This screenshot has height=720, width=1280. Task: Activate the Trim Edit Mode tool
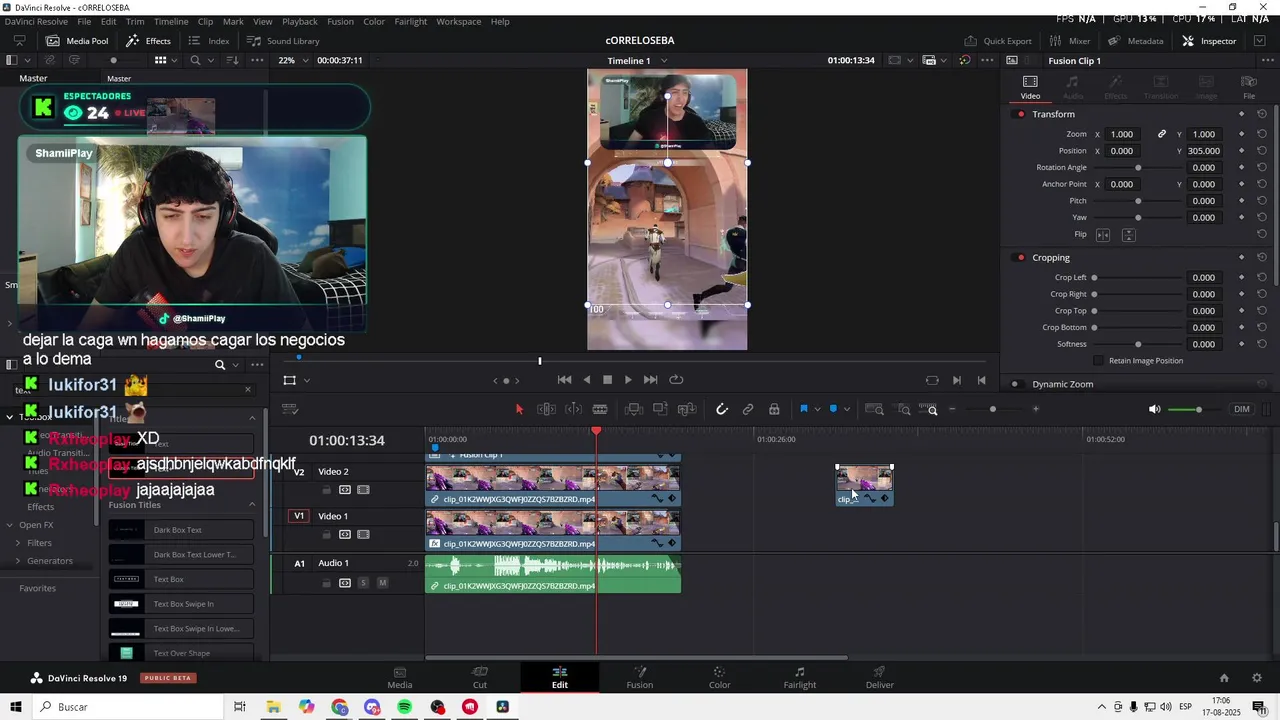pyautogui.click(x=546, y=409)
